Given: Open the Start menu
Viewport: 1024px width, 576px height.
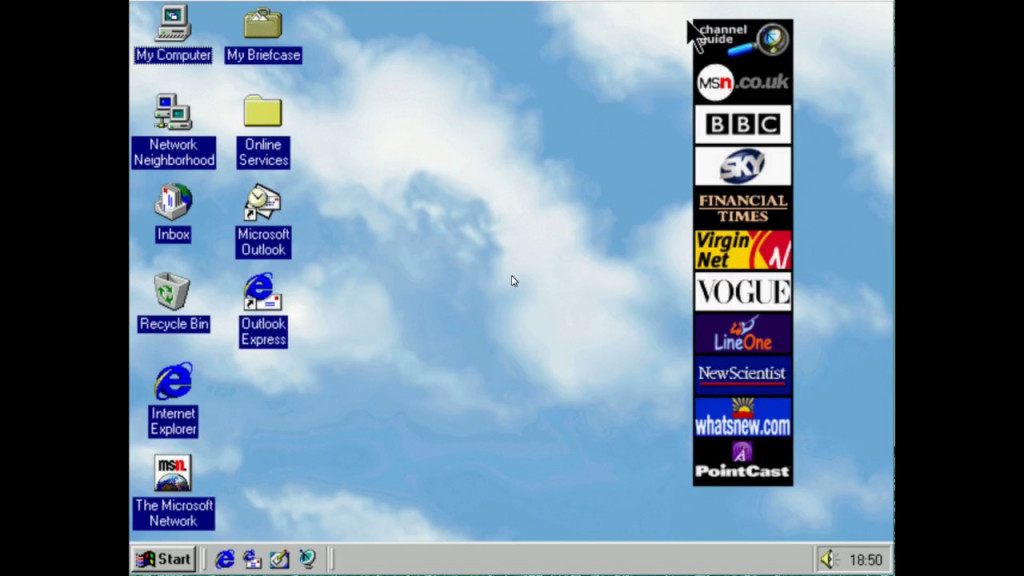Looking at the screenshot, I should pyautogui.click(x=163, y=559).
